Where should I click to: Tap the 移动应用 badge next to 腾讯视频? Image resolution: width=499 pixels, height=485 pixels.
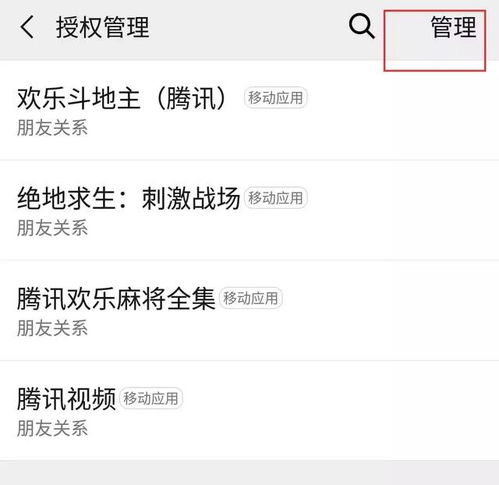click(151, 398)
